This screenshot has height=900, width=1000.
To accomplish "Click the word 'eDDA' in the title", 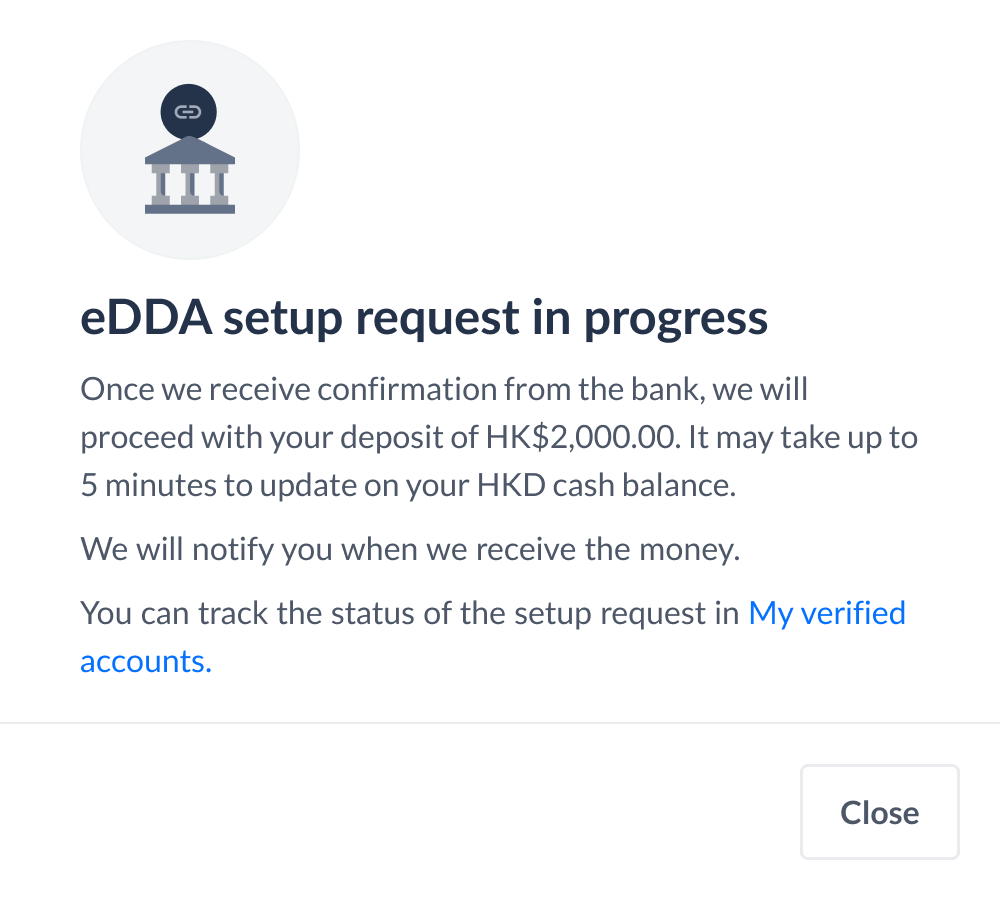I will (146, 318).
